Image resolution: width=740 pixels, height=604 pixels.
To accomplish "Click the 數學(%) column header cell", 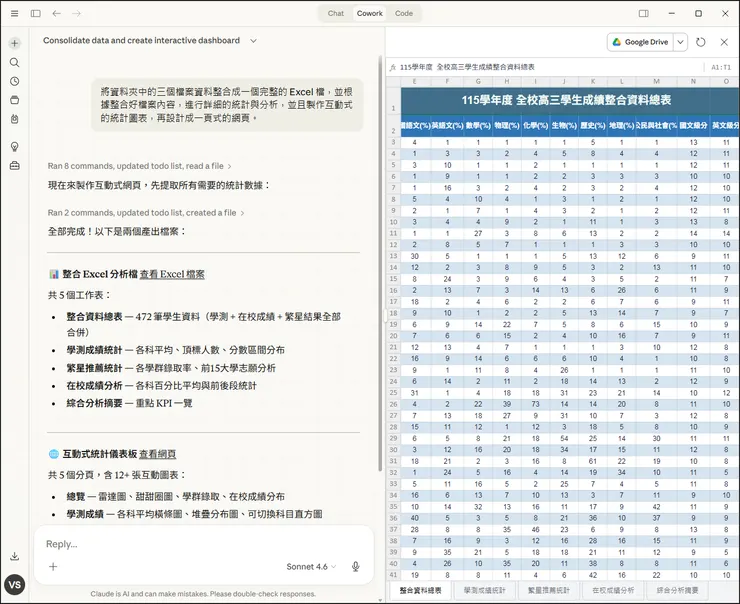I will (478, 126).
